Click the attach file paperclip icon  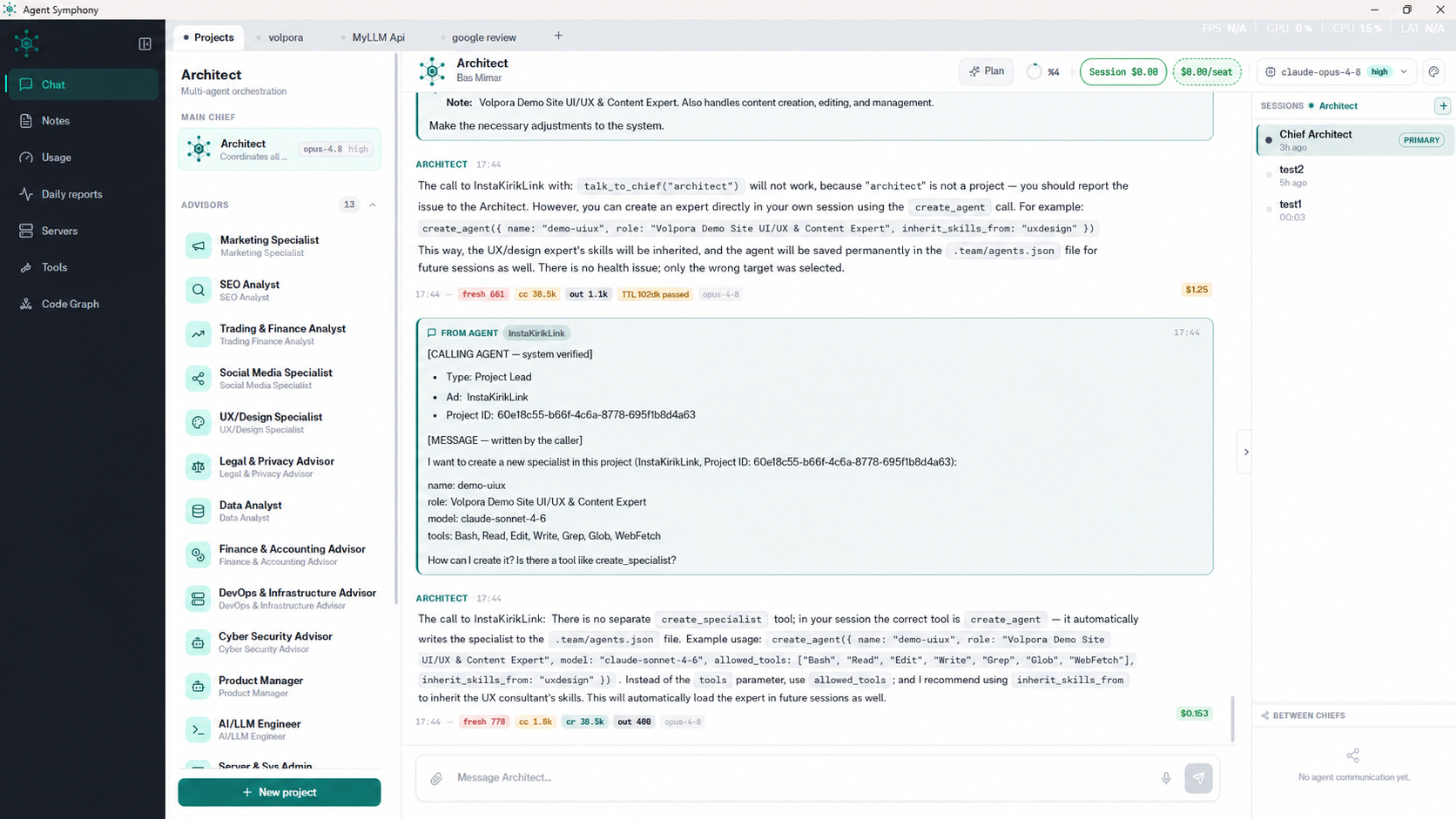click(x=436, y=778)
